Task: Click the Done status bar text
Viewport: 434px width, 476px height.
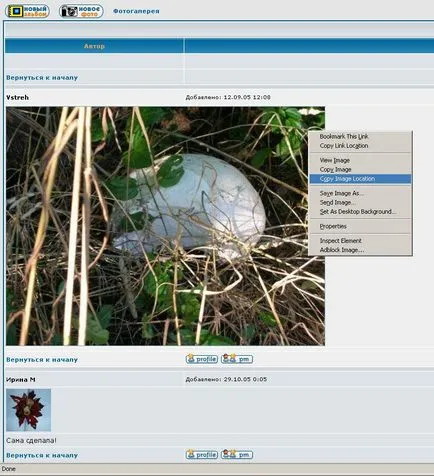Action: click(9, 469)
